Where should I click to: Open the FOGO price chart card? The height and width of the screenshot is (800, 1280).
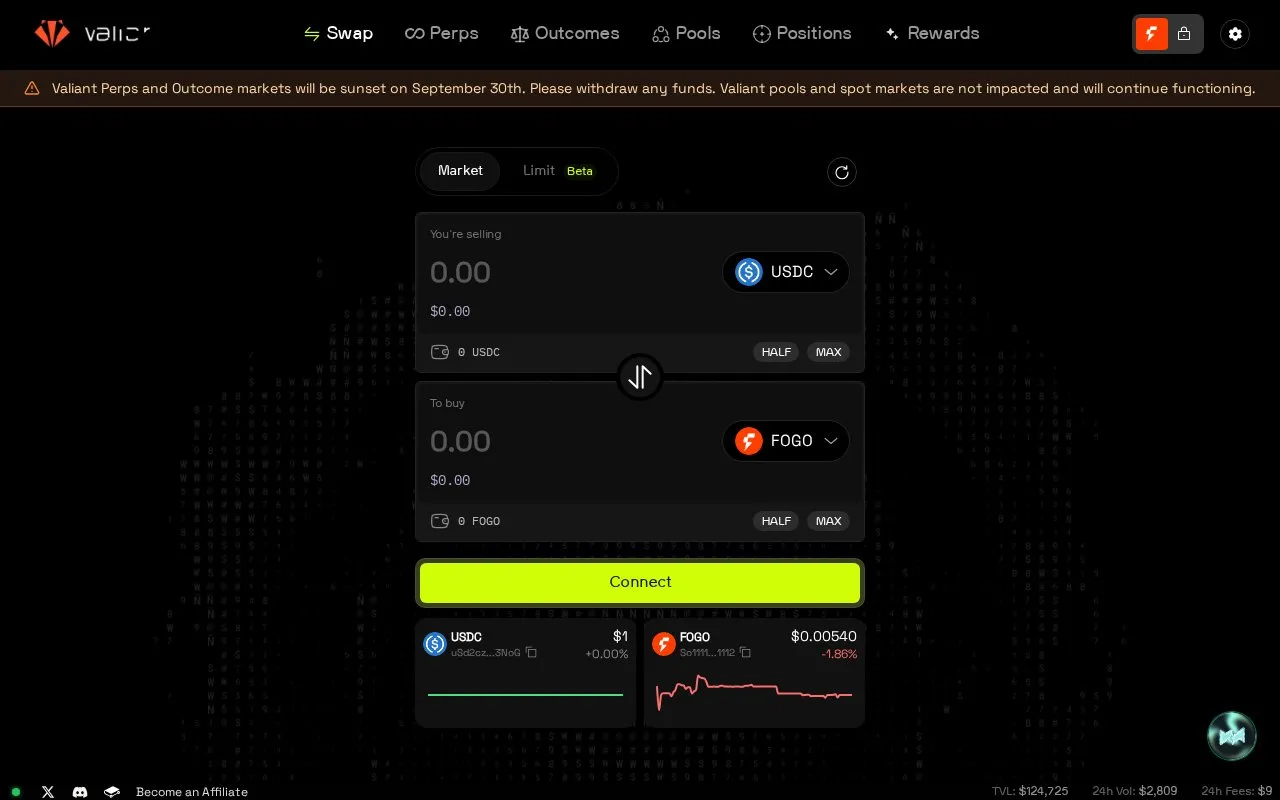point(754,672)
